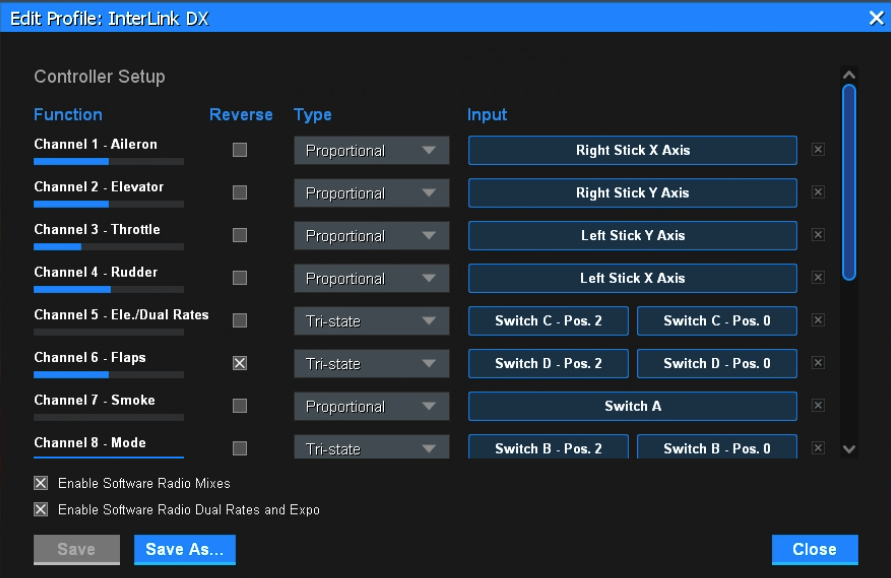Image resolution: width=891 pixels, height=578 pixels.
Task: Click the vertical scrollbar thumb
Action: pyautogui.click(x=849, y=182)
